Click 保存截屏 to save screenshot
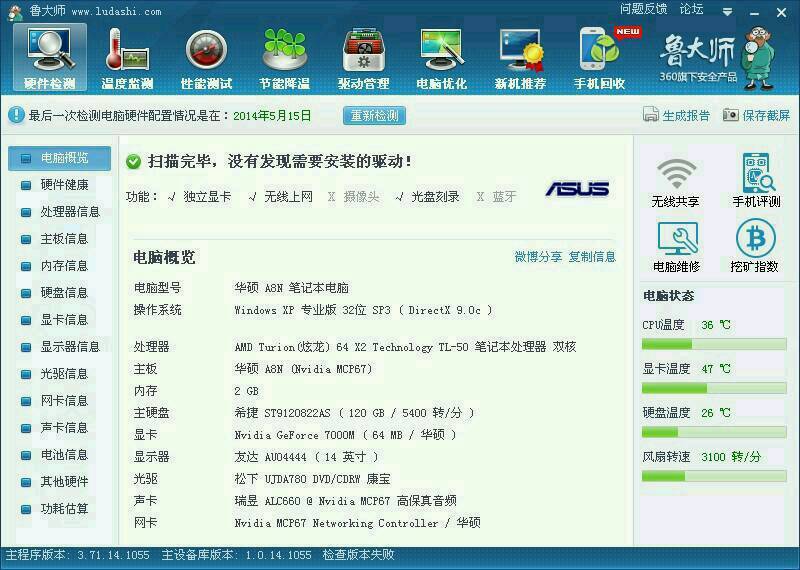 [757, 116]
